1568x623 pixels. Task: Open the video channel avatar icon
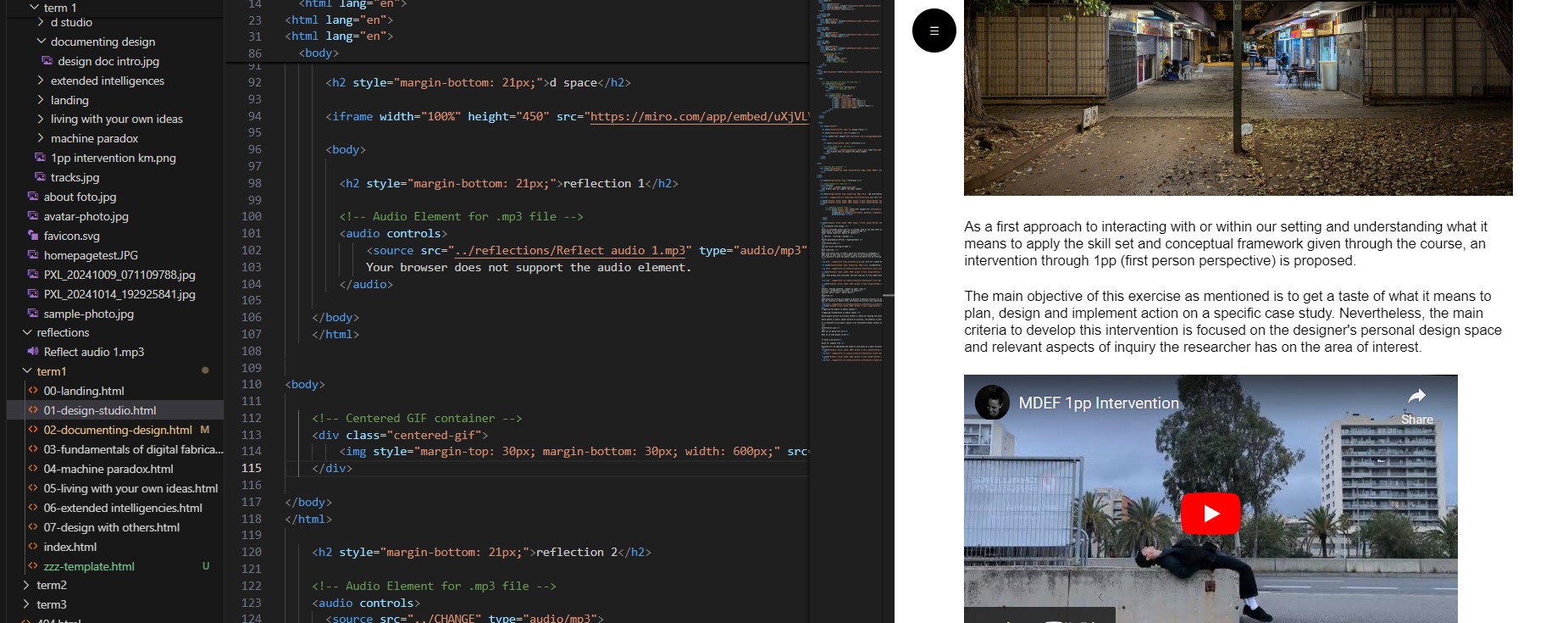(x=991, y=403)
